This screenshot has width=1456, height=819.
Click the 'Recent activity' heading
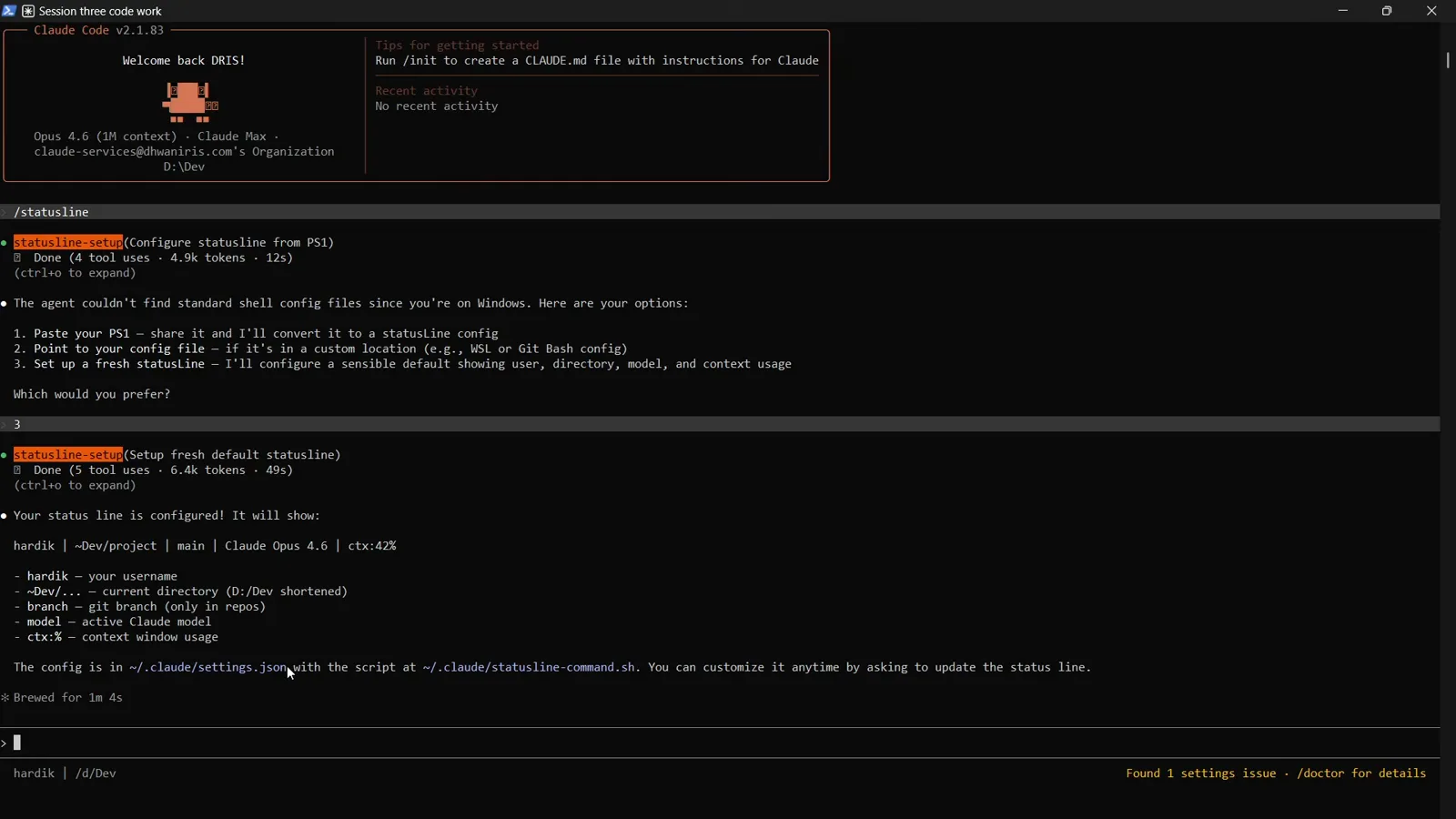[x=427, y=90]
